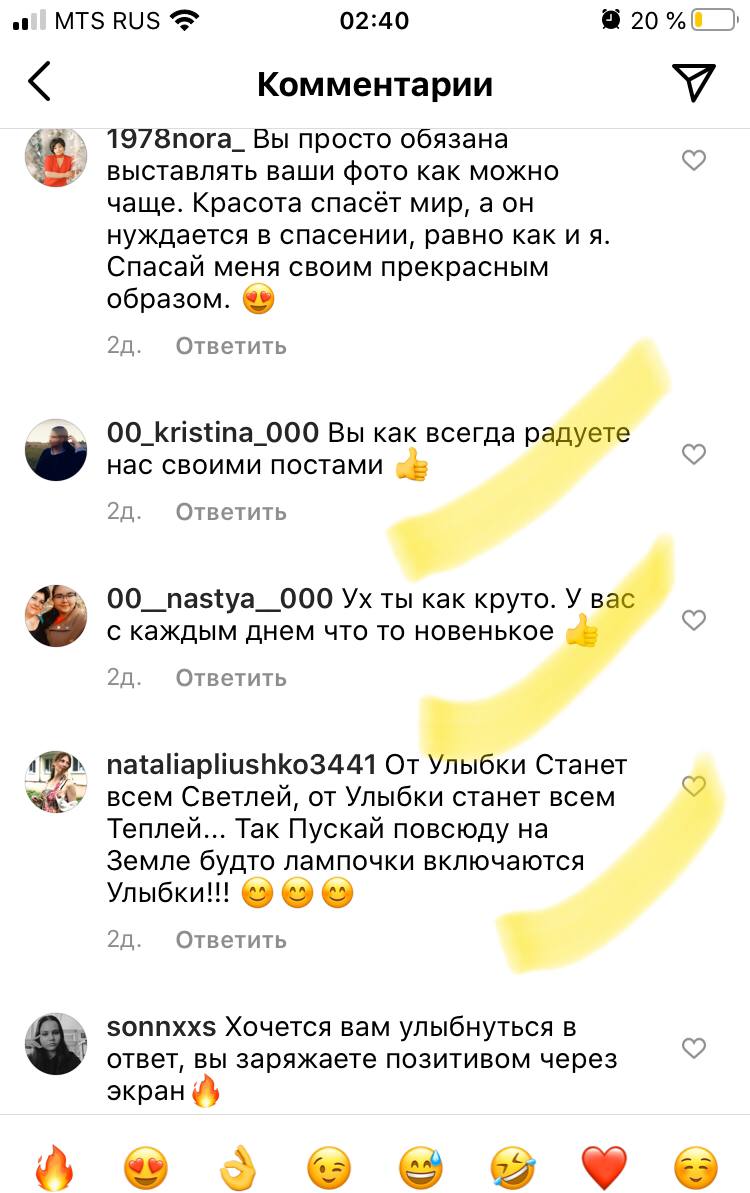750x1193 pixels.
Task: Insert the OK hand emoji reaction
Action: (x=238, y=1167)
